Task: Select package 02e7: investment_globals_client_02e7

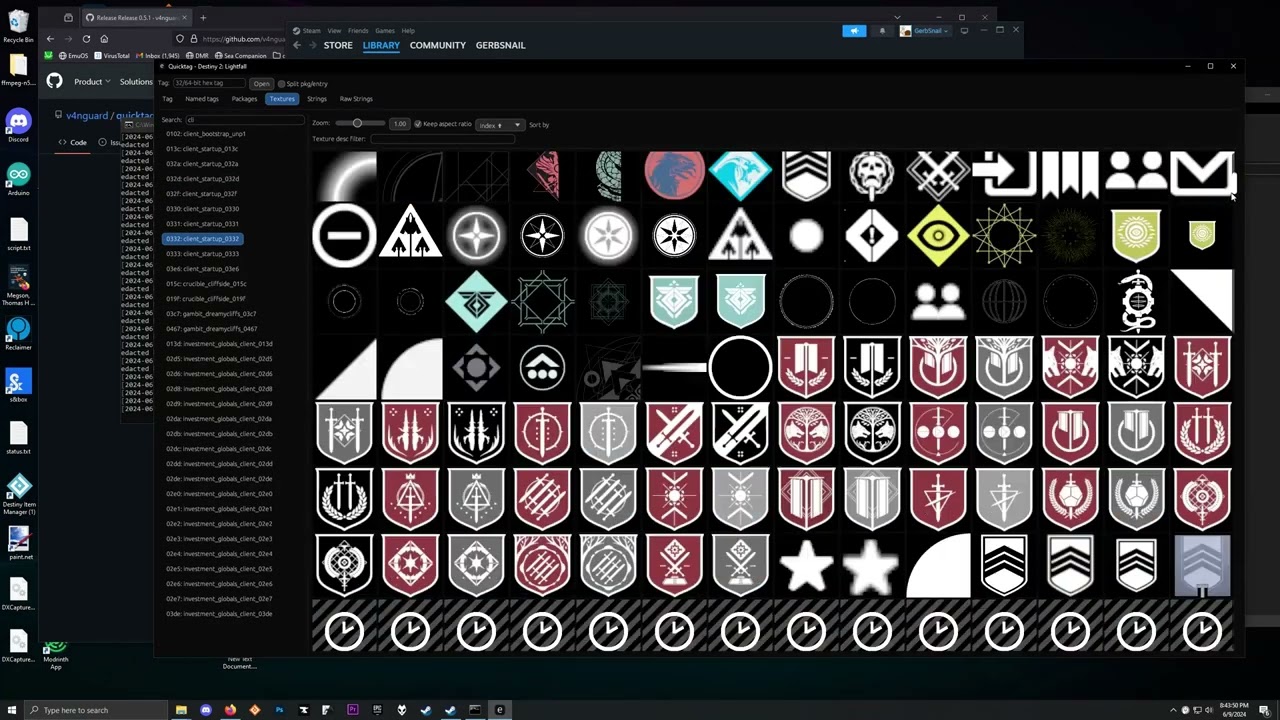Action: click(x=219, y=599)
